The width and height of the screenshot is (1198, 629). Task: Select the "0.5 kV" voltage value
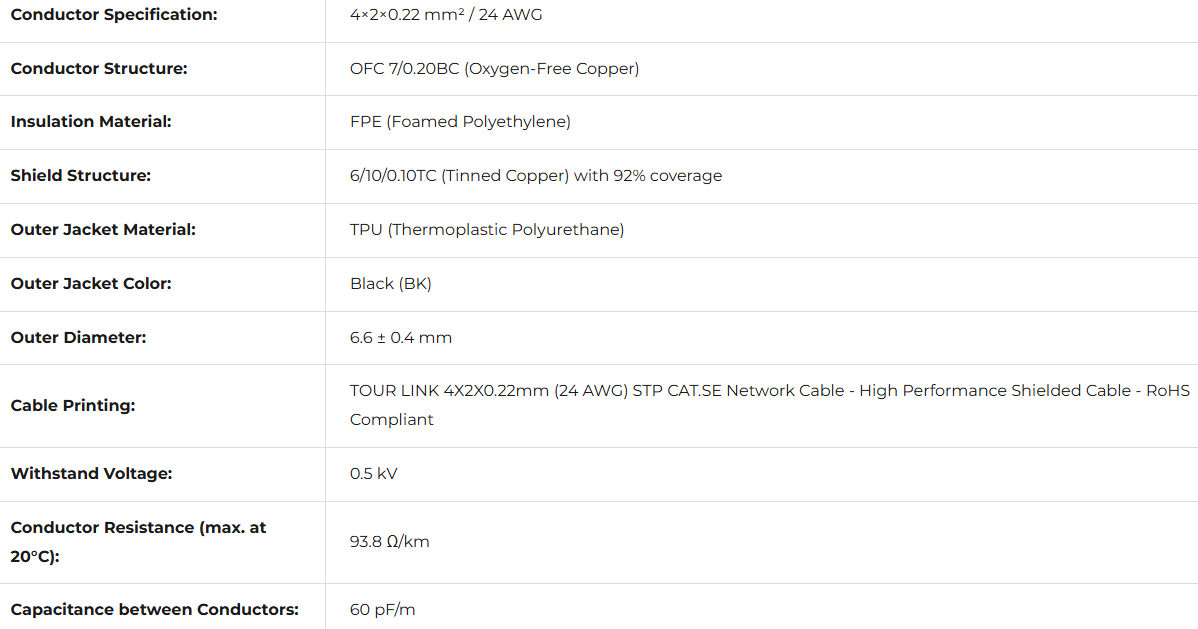tap(373, 474)
